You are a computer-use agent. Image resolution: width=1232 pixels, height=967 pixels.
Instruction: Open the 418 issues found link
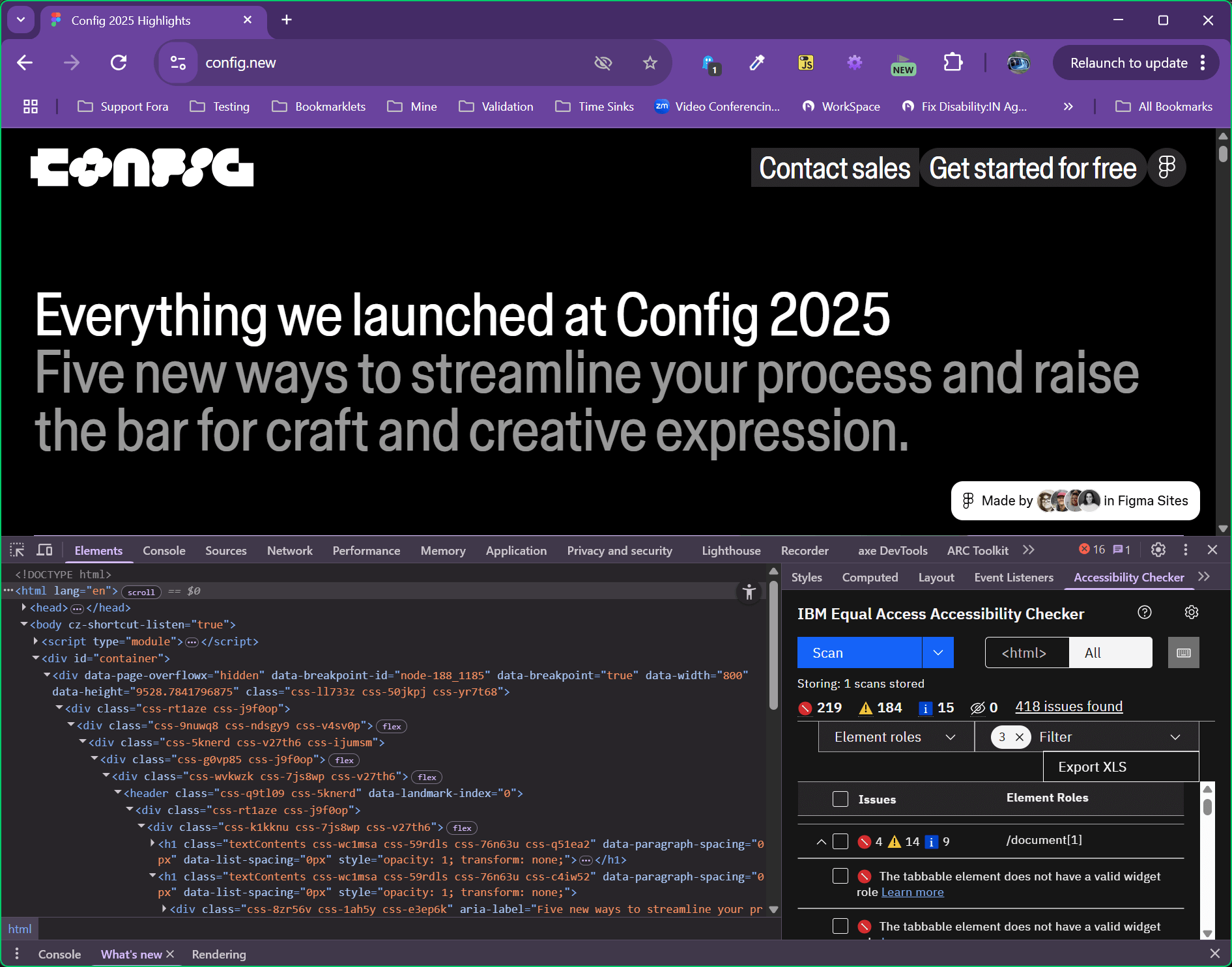(1068, 707)
